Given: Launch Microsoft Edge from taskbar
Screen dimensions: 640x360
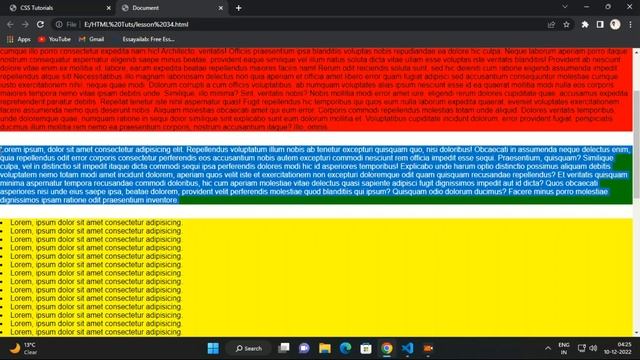Looking at the screenshot, I should pos(345,348).
